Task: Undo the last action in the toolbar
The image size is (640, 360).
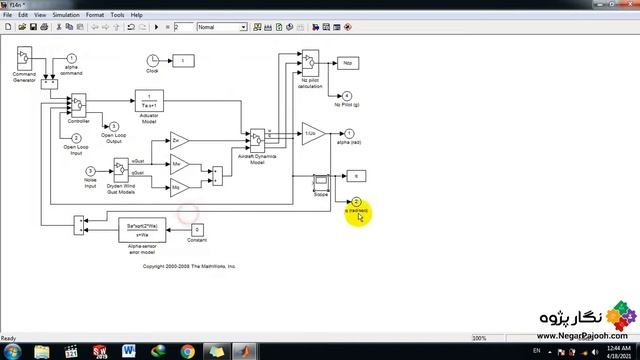Action: [131, 27]
